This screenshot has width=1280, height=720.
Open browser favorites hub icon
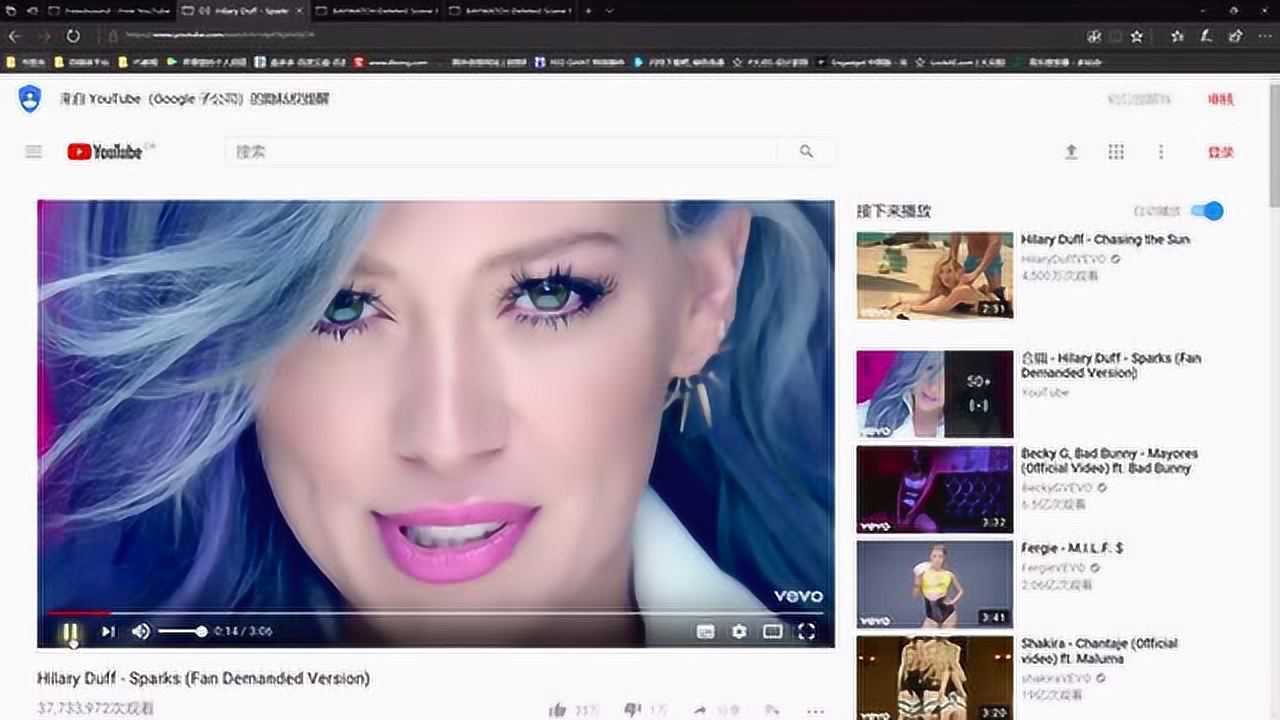(x=1177, y=36)
